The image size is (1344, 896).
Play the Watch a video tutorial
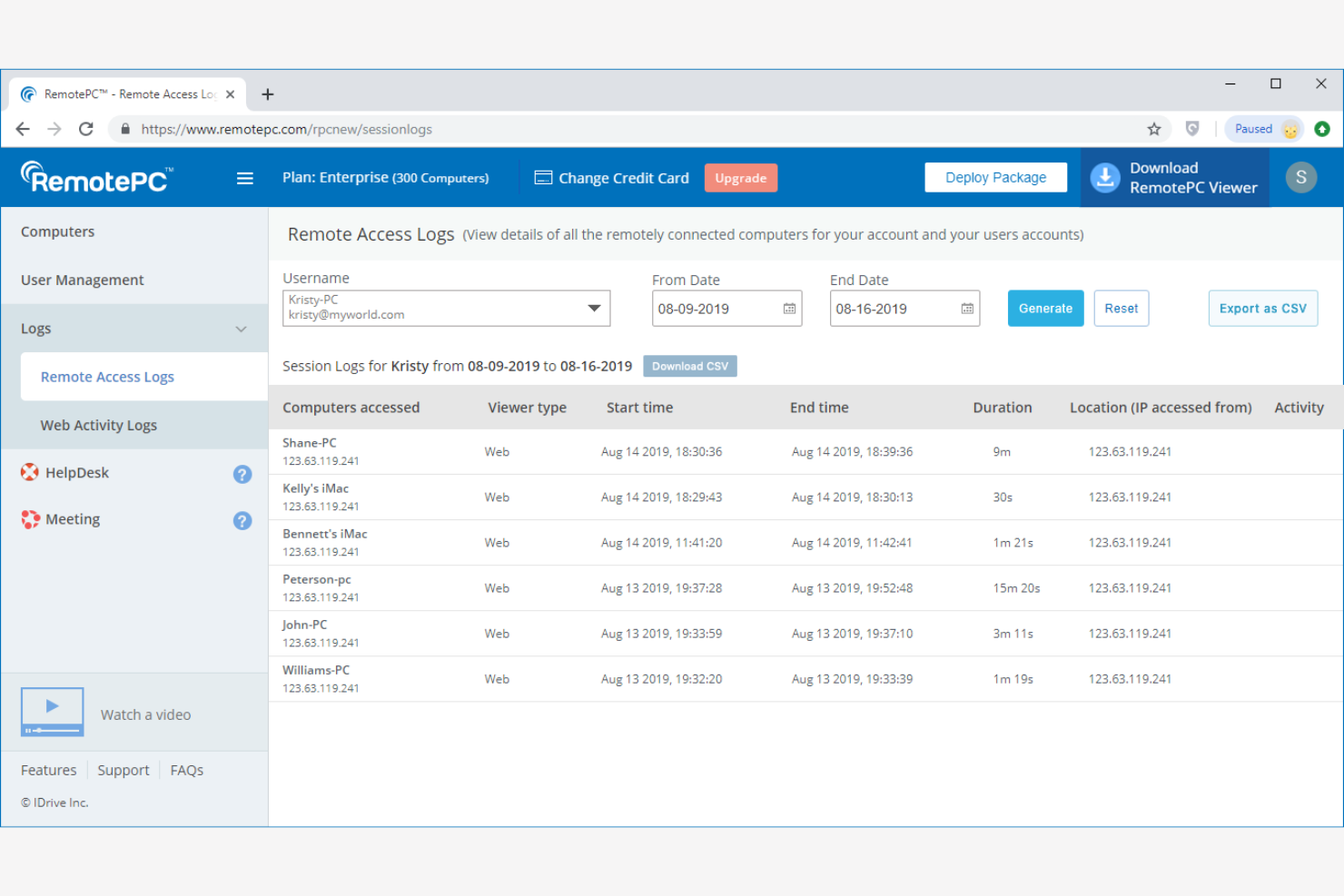point(52,712)
